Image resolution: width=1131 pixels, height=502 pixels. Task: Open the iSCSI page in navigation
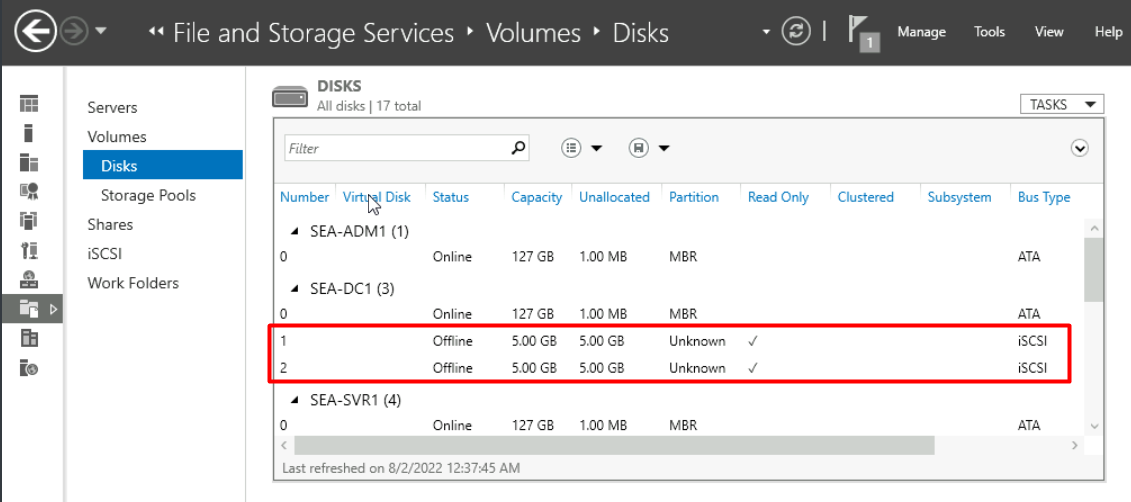pyautogui.click(x=107, y=254)
